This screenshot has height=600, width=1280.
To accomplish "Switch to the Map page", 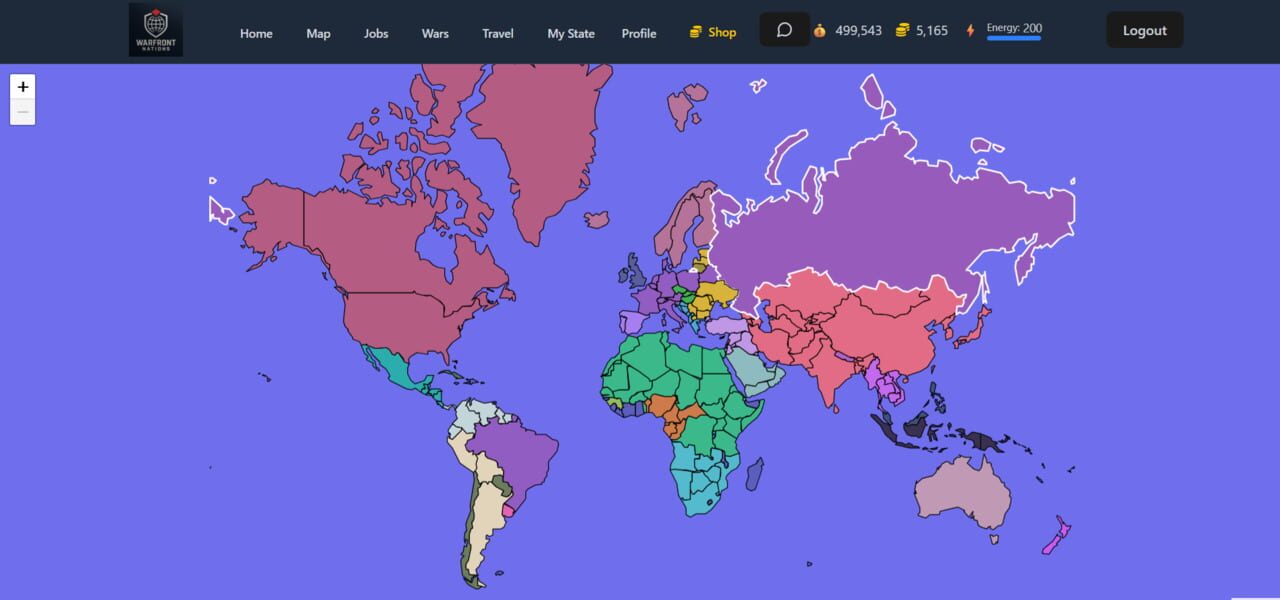I will coord(318,33).
